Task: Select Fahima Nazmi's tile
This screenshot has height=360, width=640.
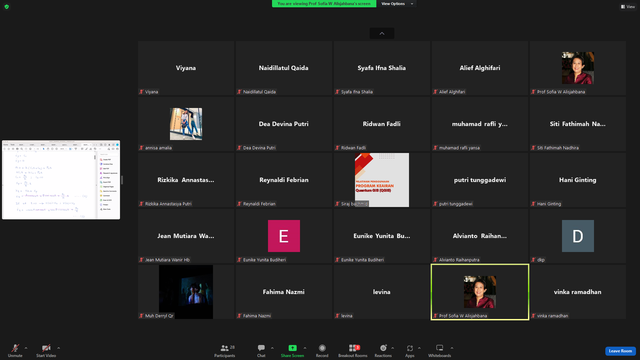Action: coord(284,291)
